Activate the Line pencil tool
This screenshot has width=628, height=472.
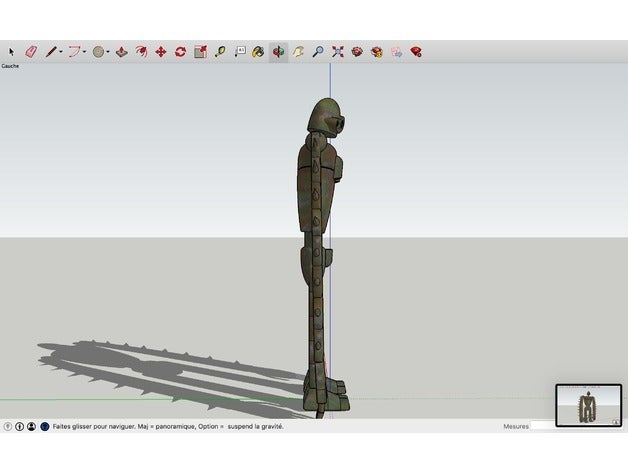pyautogui.click(x=50, y=51)
